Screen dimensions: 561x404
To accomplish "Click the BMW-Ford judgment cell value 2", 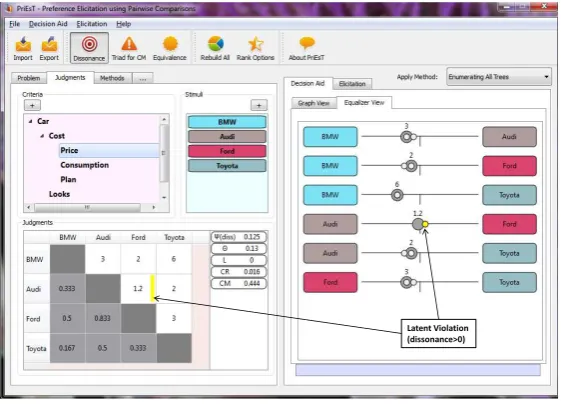I will (x=138, y=259).
